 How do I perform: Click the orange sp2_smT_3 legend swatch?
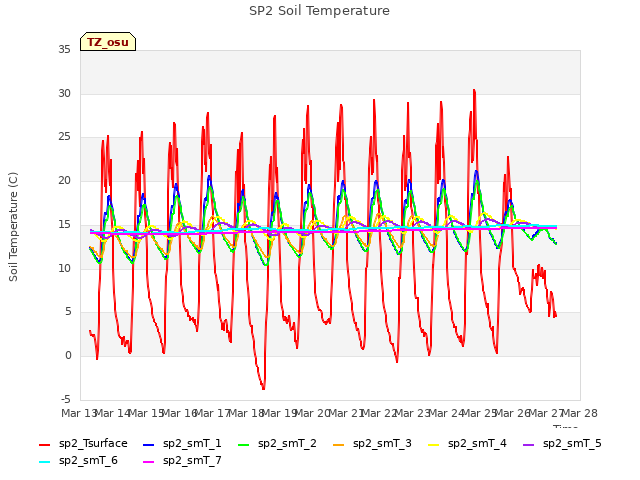click(339, 444)
